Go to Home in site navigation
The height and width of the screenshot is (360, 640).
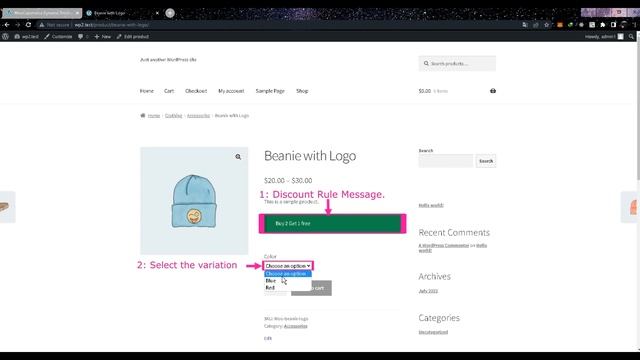147,91
